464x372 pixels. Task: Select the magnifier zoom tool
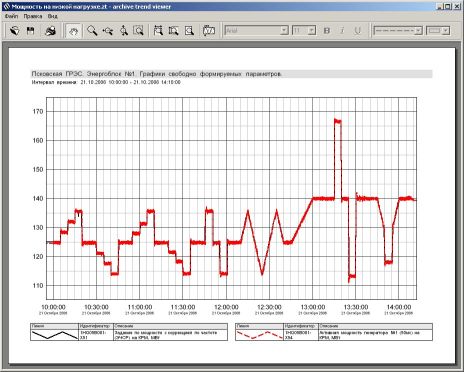[92, 31]
